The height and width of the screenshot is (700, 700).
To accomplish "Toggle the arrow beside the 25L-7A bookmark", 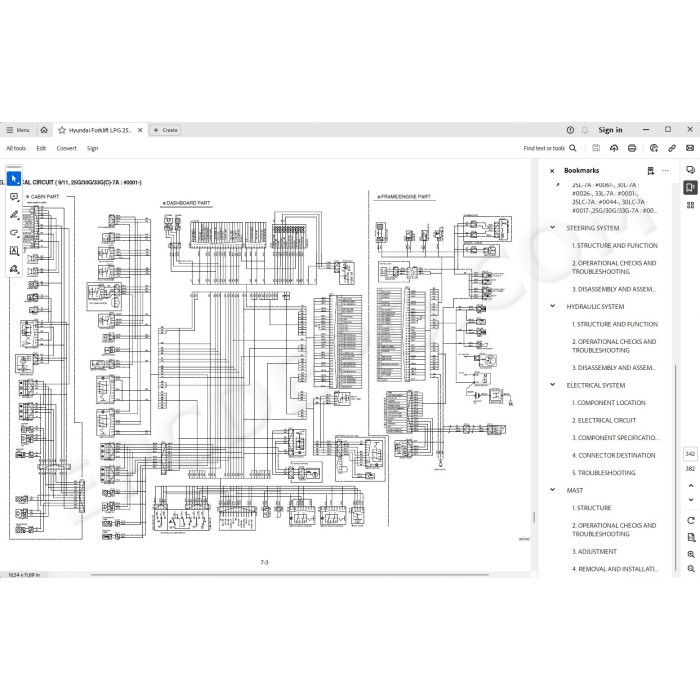I will 557,184.
